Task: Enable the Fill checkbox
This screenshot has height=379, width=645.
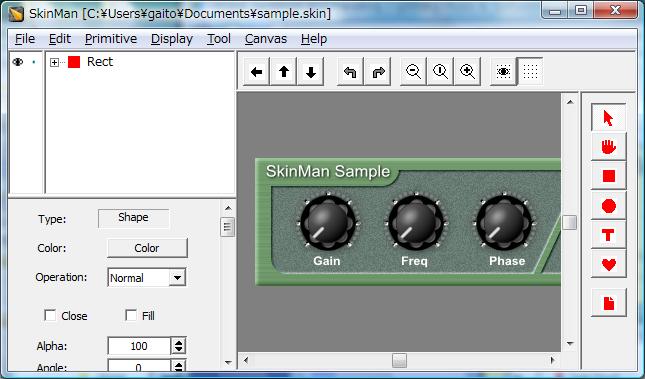Action: coord(131,315)
